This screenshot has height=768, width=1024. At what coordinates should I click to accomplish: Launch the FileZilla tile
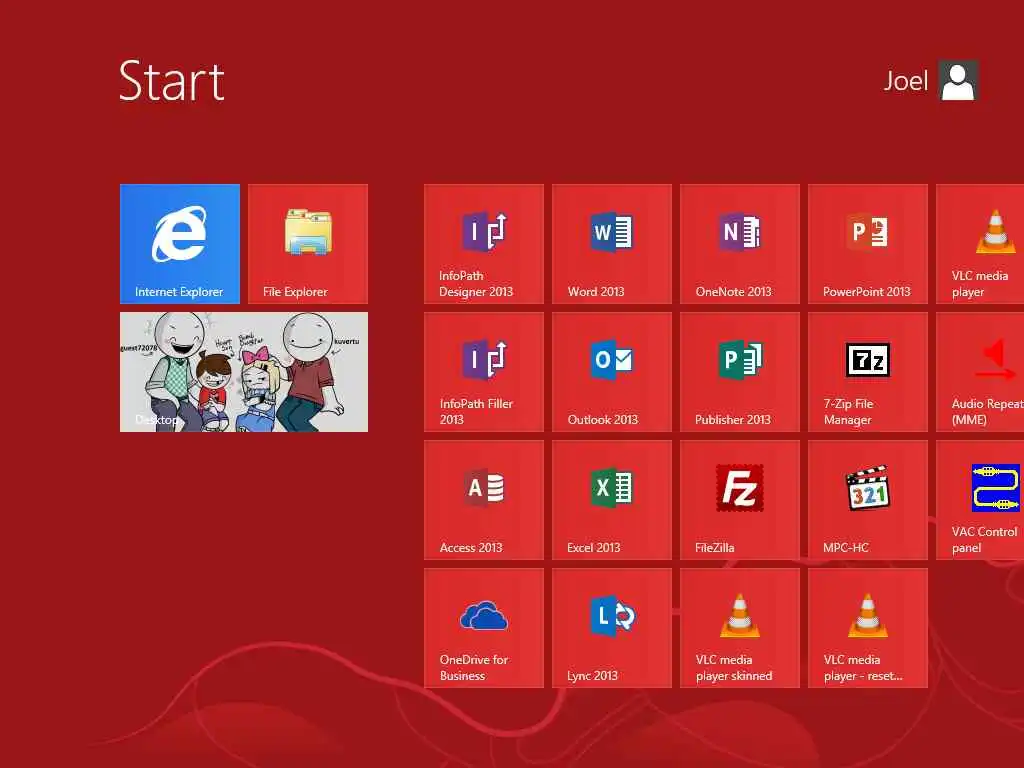point(739,500)
